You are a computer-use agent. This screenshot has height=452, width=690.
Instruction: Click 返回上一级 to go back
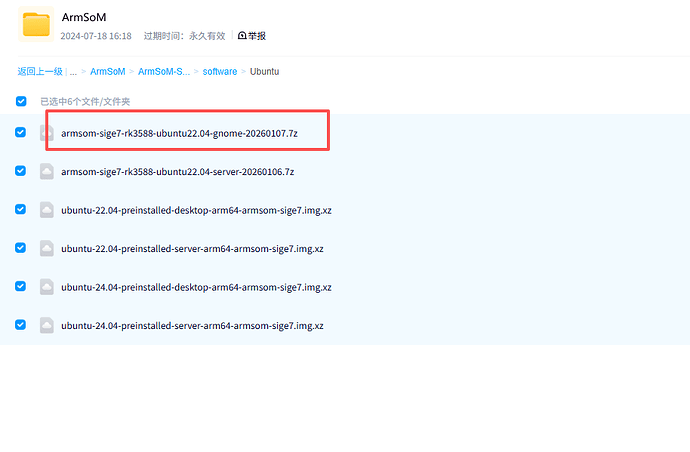click(x=40, y=72)
